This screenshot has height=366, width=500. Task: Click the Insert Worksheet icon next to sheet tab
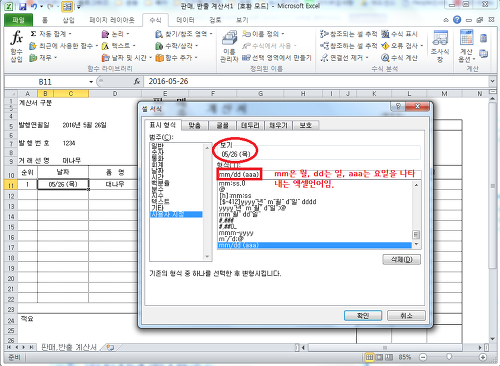(x=110, y=347)
